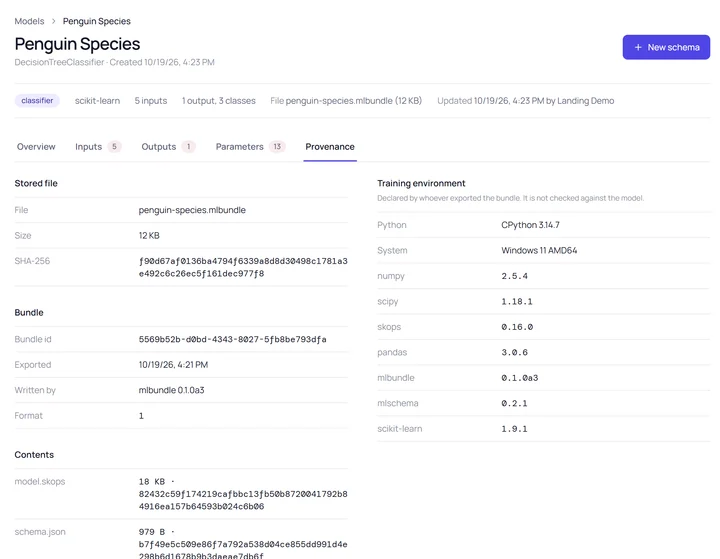Click the Parameters count badge 13
The width and height of the screenshot is (720, 559).
pos(277,147)
